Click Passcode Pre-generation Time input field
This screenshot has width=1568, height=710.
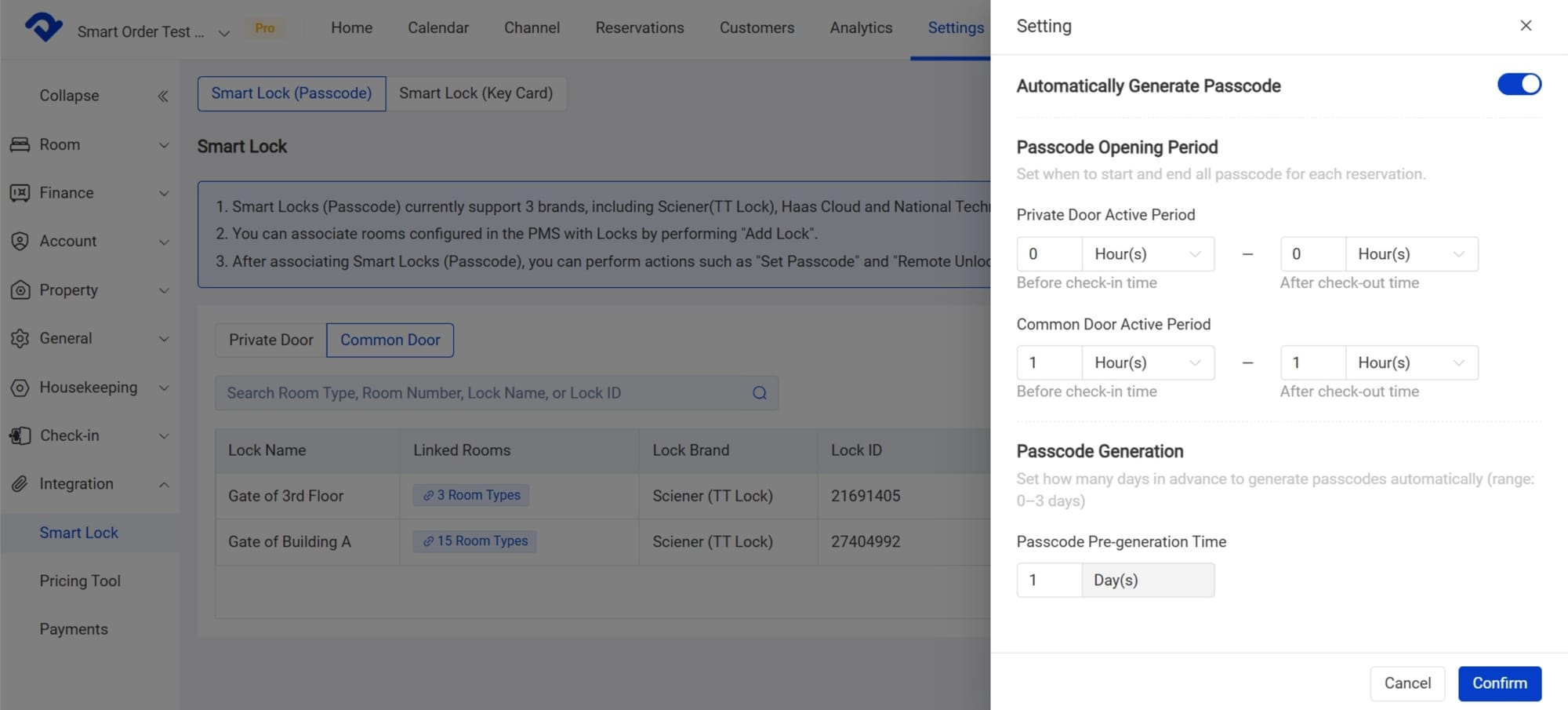(1049, 581)
